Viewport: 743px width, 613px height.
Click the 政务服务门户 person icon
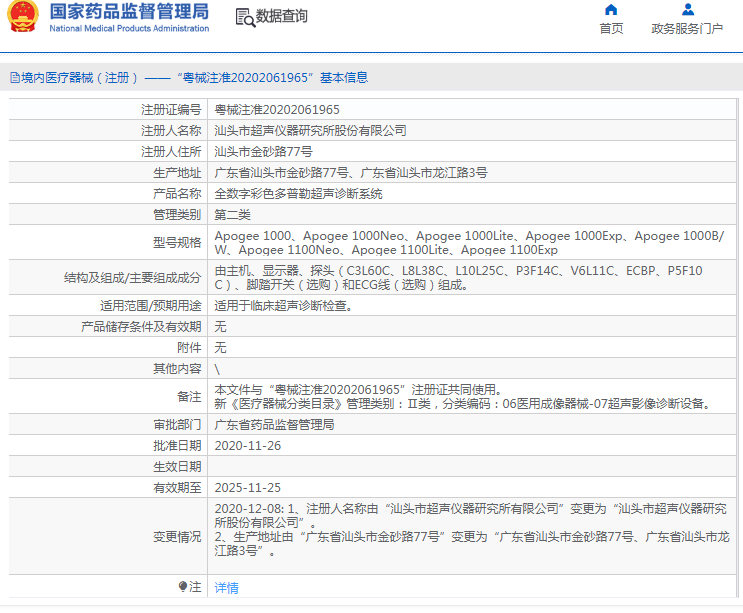[x=688, y=9]
